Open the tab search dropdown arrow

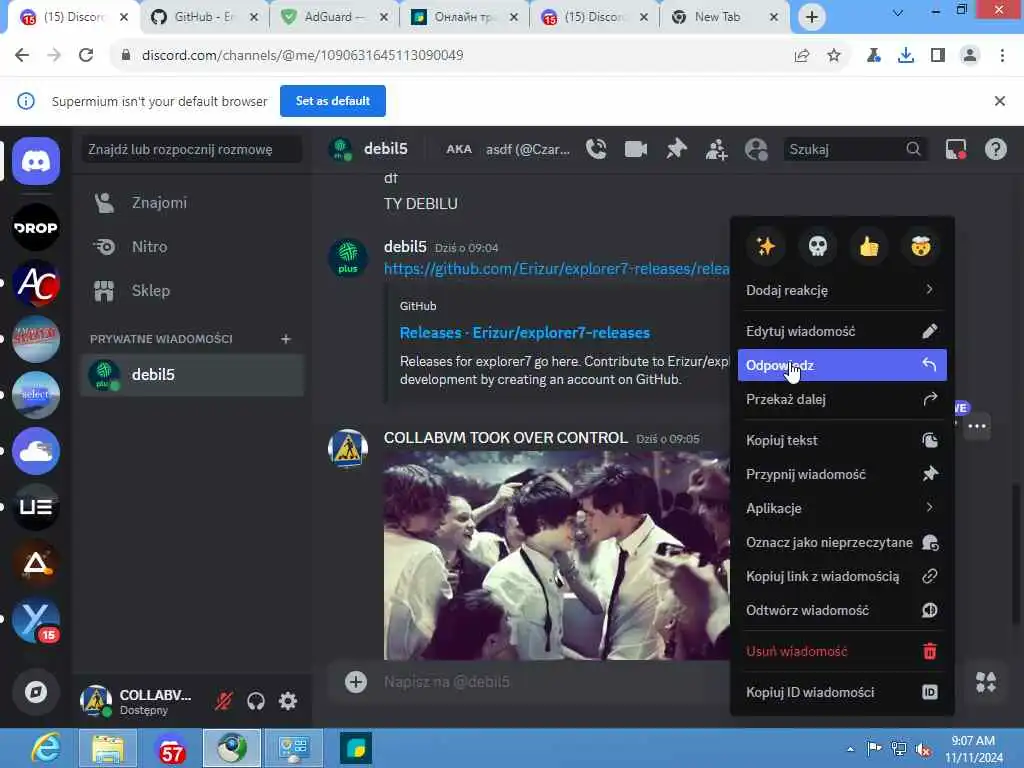(898, 12)
